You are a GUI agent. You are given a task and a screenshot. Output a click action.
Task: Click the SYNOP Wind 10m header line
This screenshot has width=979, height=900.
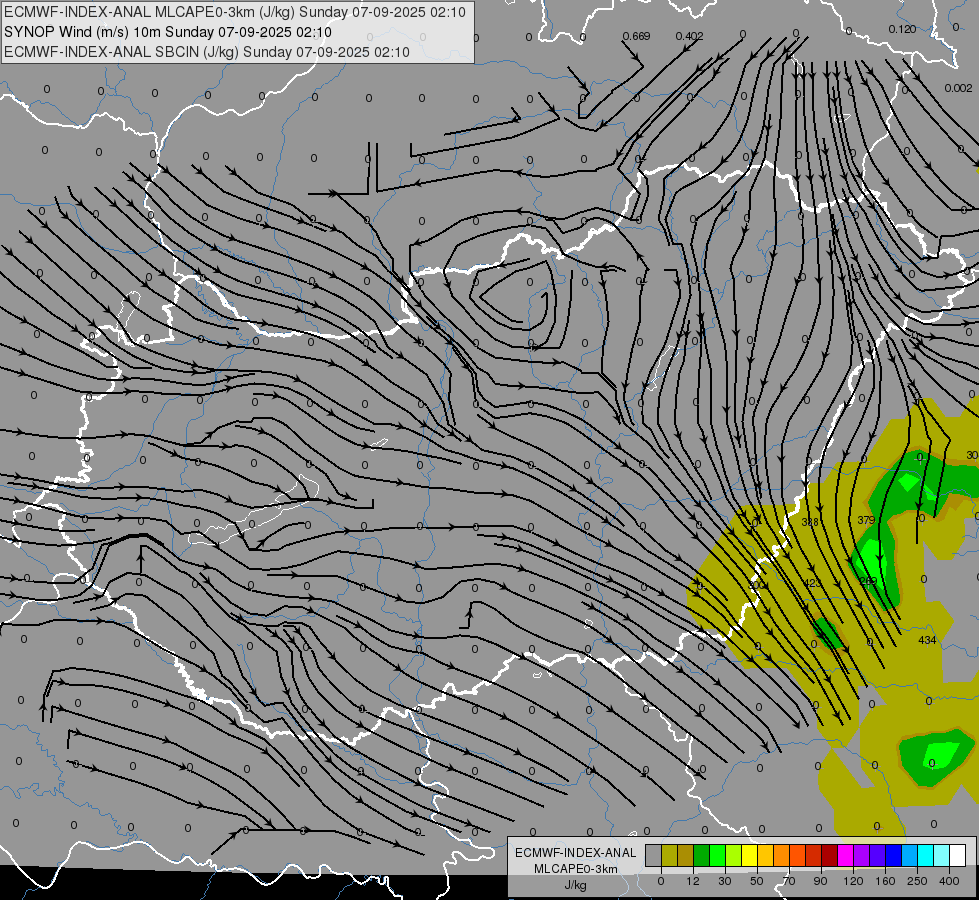(168, 32)
